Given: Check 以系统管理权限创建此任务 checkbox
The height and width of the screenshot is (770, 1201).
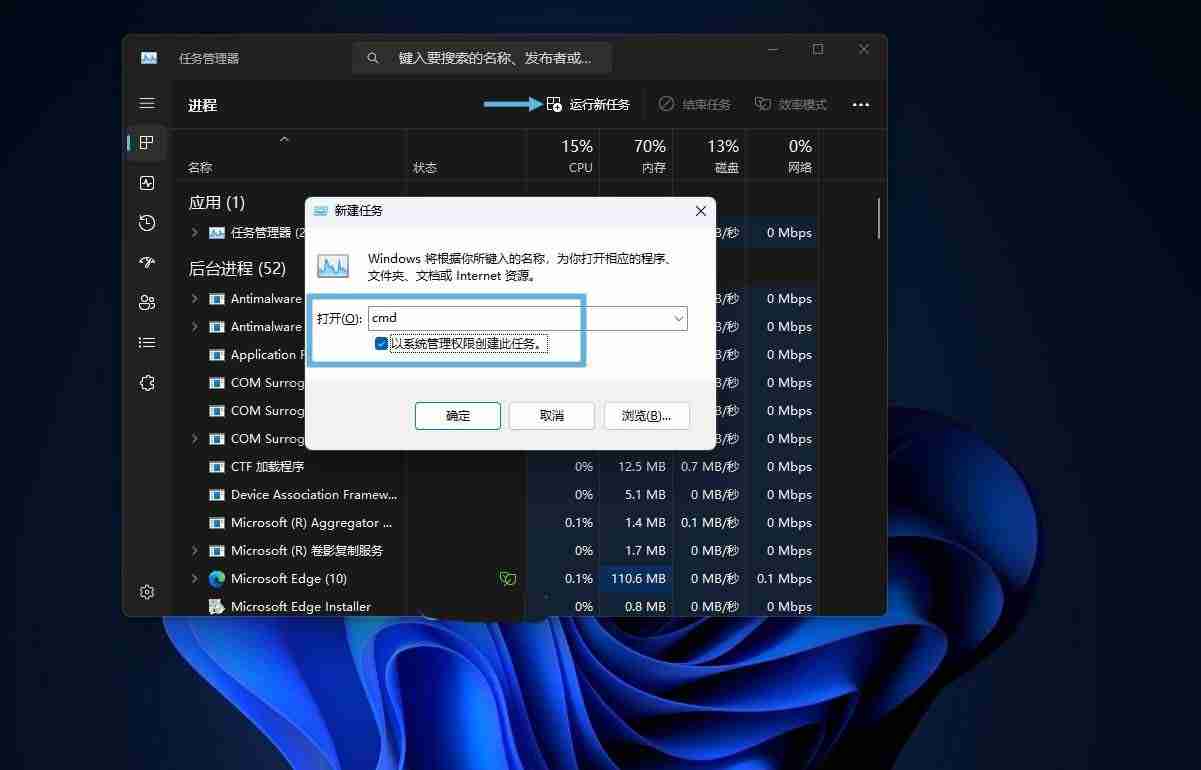Looking at the screenshot, I should (x=381, y=343).
